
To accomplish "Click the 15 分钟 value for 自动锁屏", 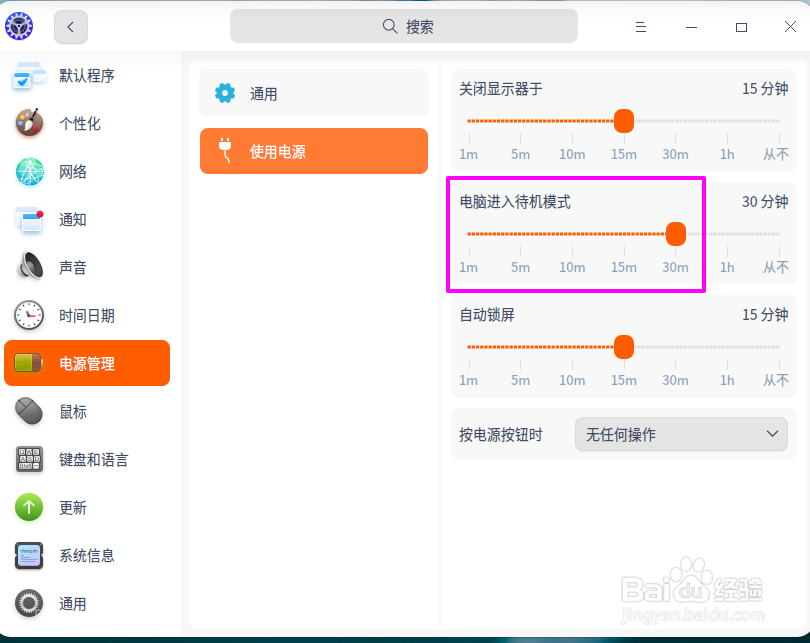I will point(765,315).
